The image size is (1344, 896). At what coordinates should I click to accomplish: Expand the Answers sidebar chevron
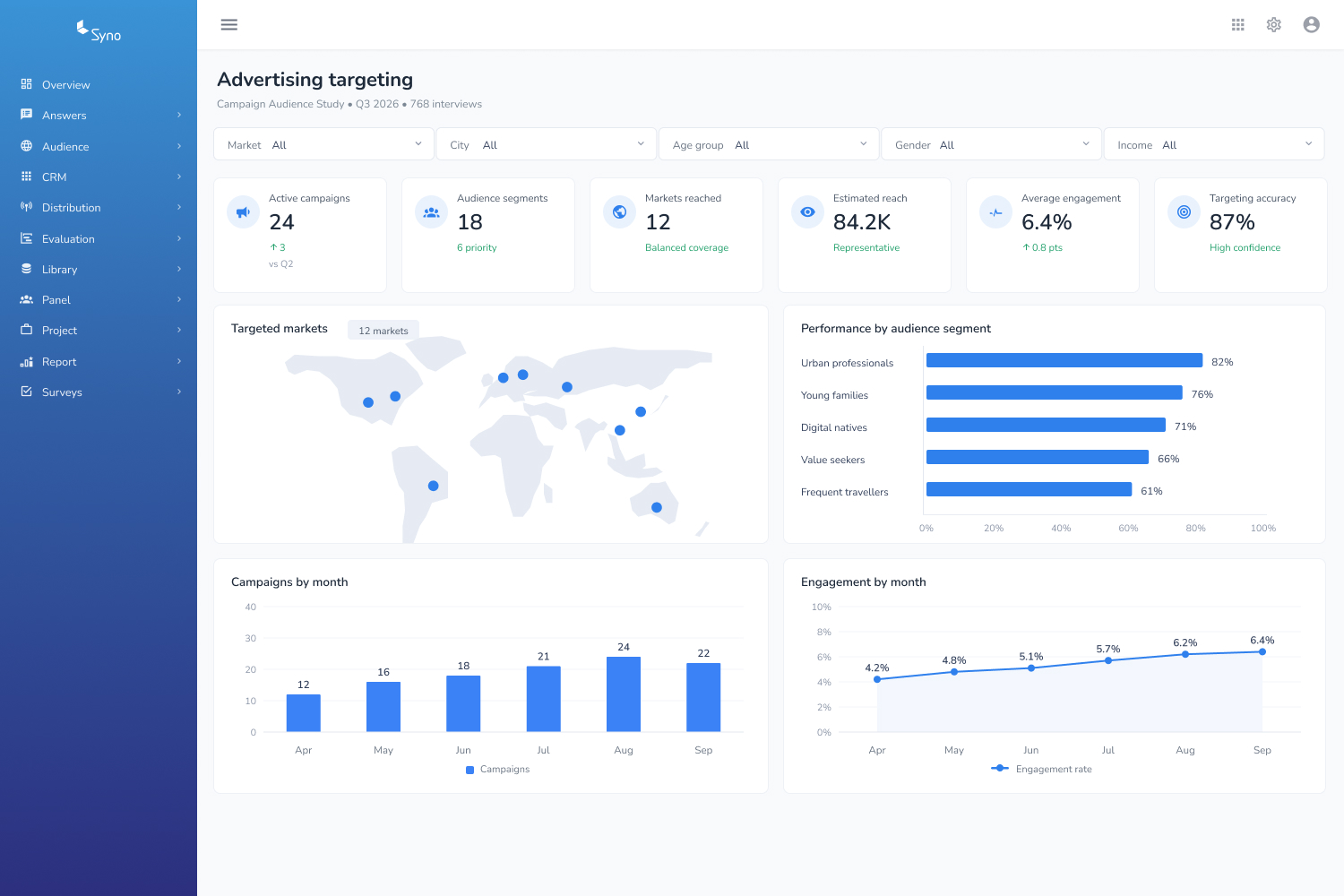(x=179, y=115)
